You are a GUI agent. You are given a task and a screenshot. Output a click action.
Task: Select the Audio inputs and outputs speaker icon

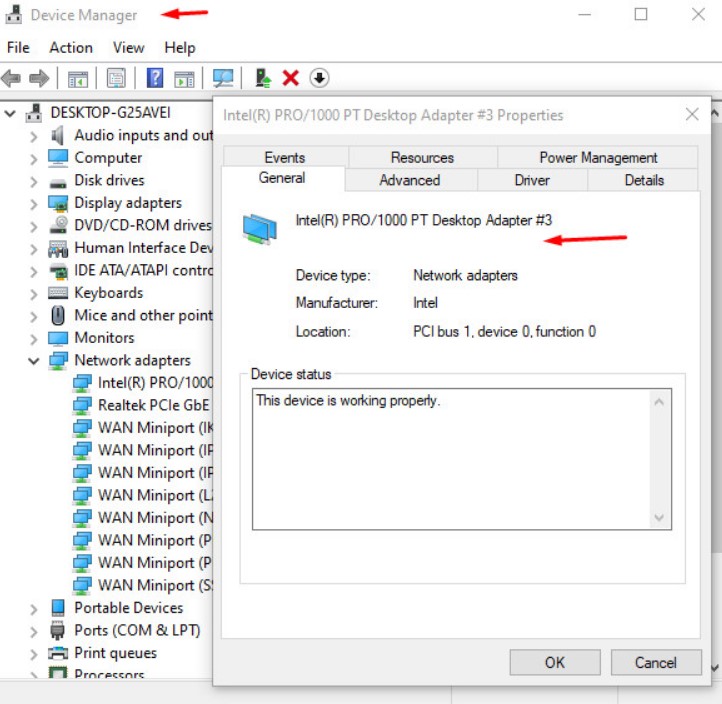[58, 135]
